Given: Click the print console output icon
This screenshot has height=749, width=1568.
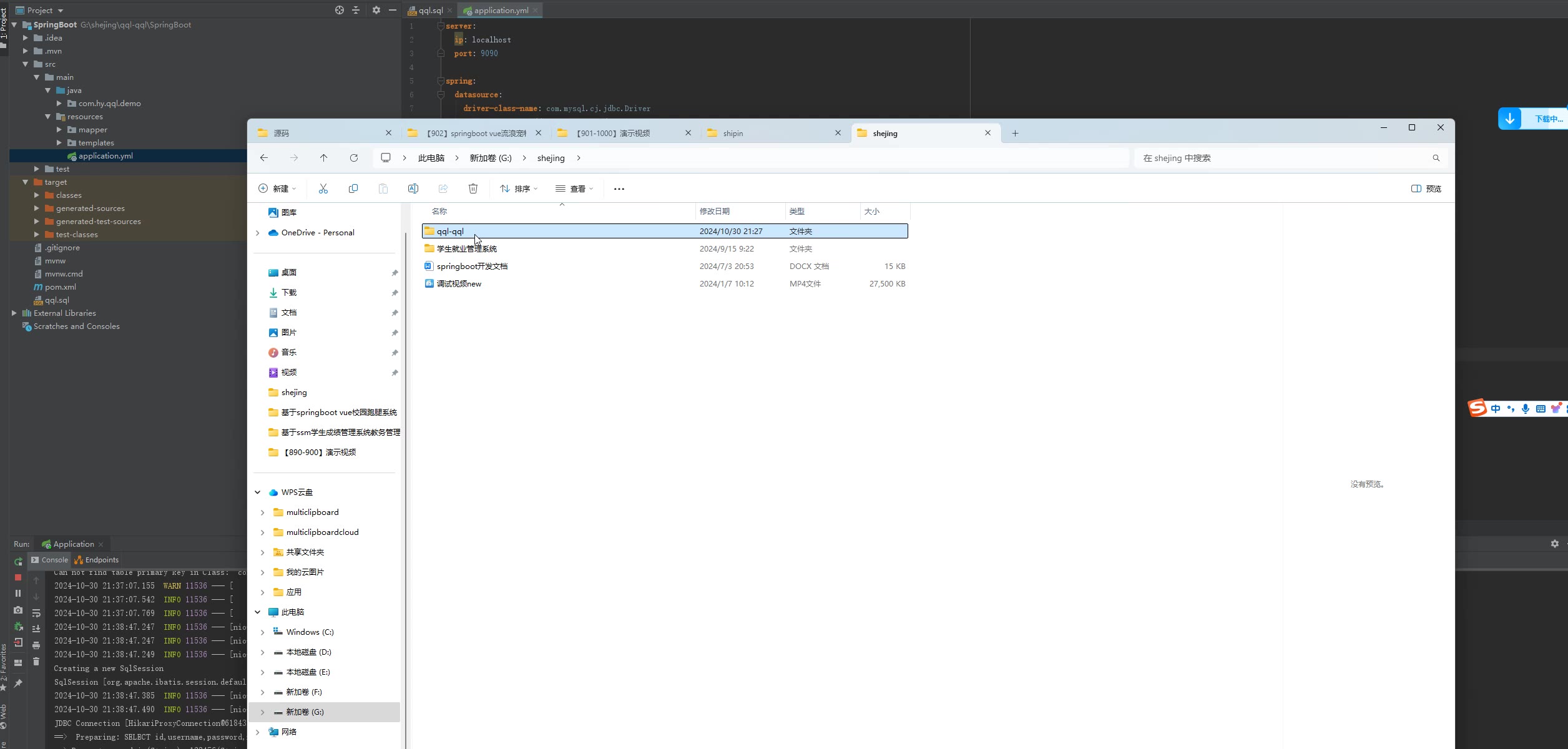Looking at the screenshot, I should point(36,645).
